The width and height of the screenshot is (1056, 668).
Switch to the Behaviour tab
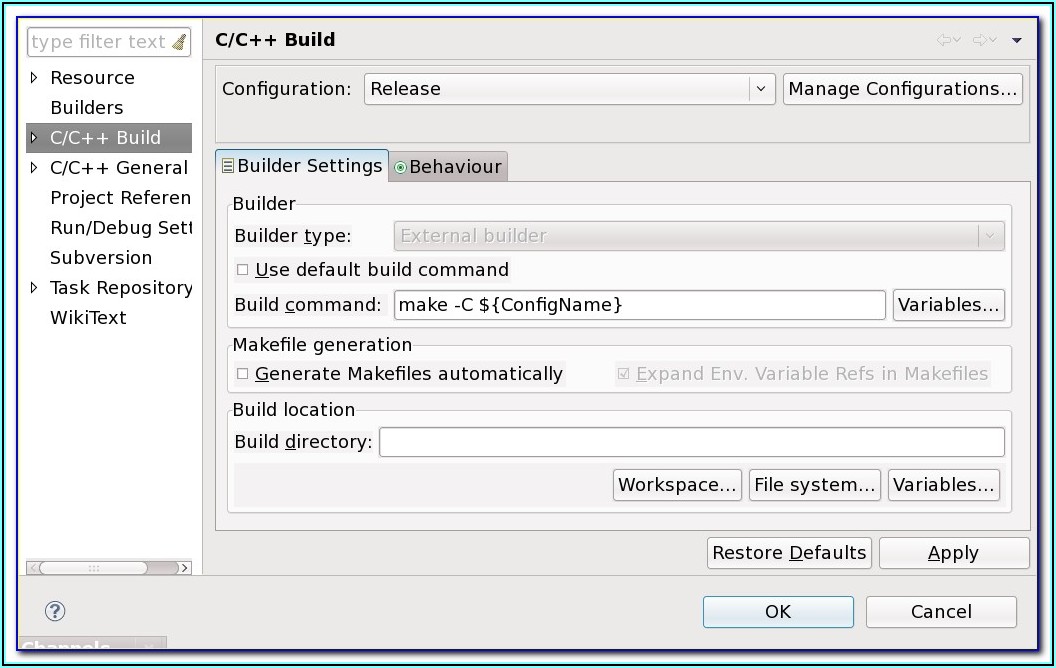[448, 167]
